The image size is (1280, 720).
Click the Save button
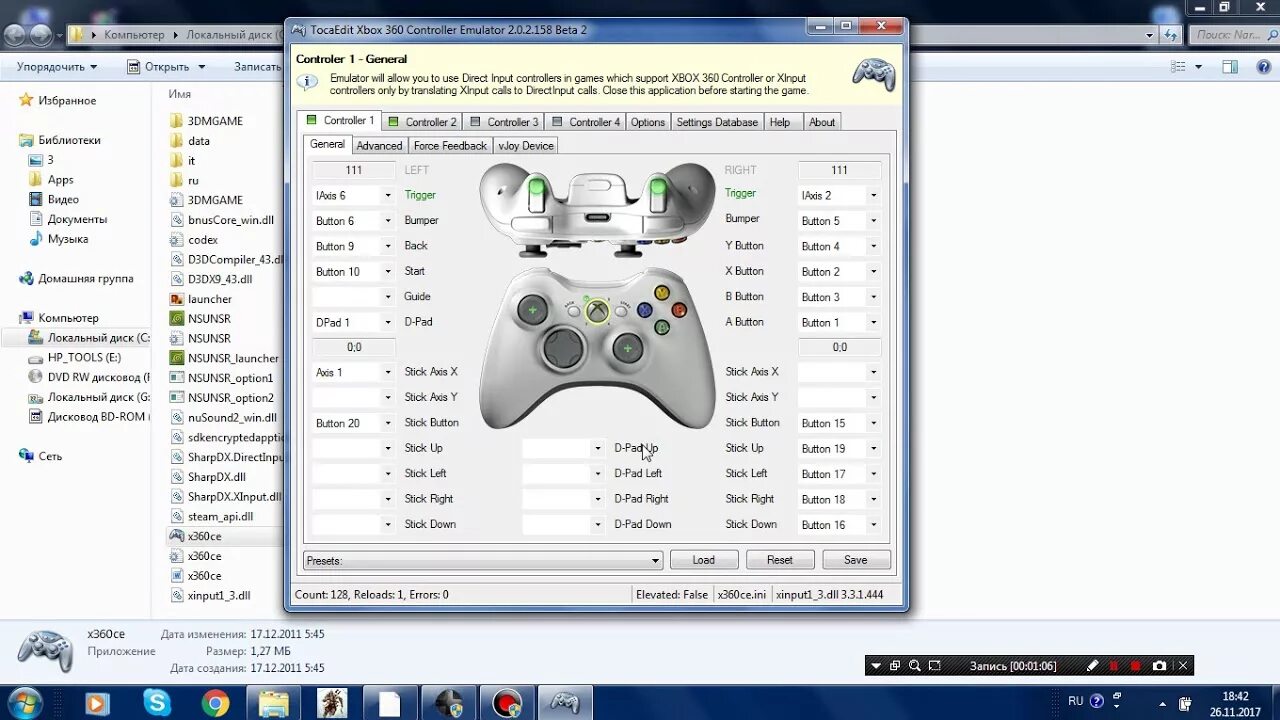(856, 560)
